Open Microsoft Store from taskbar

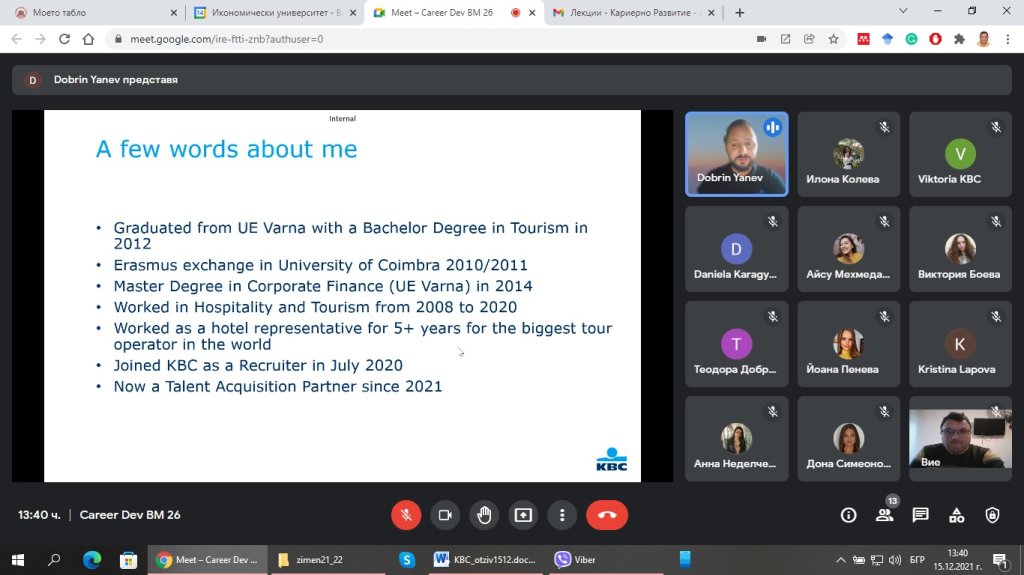tap(129, 560)
